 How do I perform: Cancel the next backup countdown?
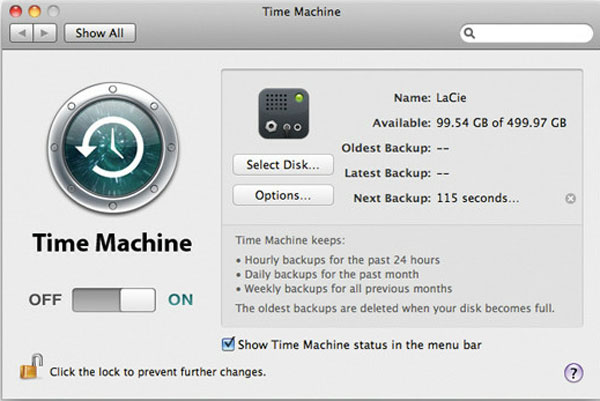[x=570, y=198]
